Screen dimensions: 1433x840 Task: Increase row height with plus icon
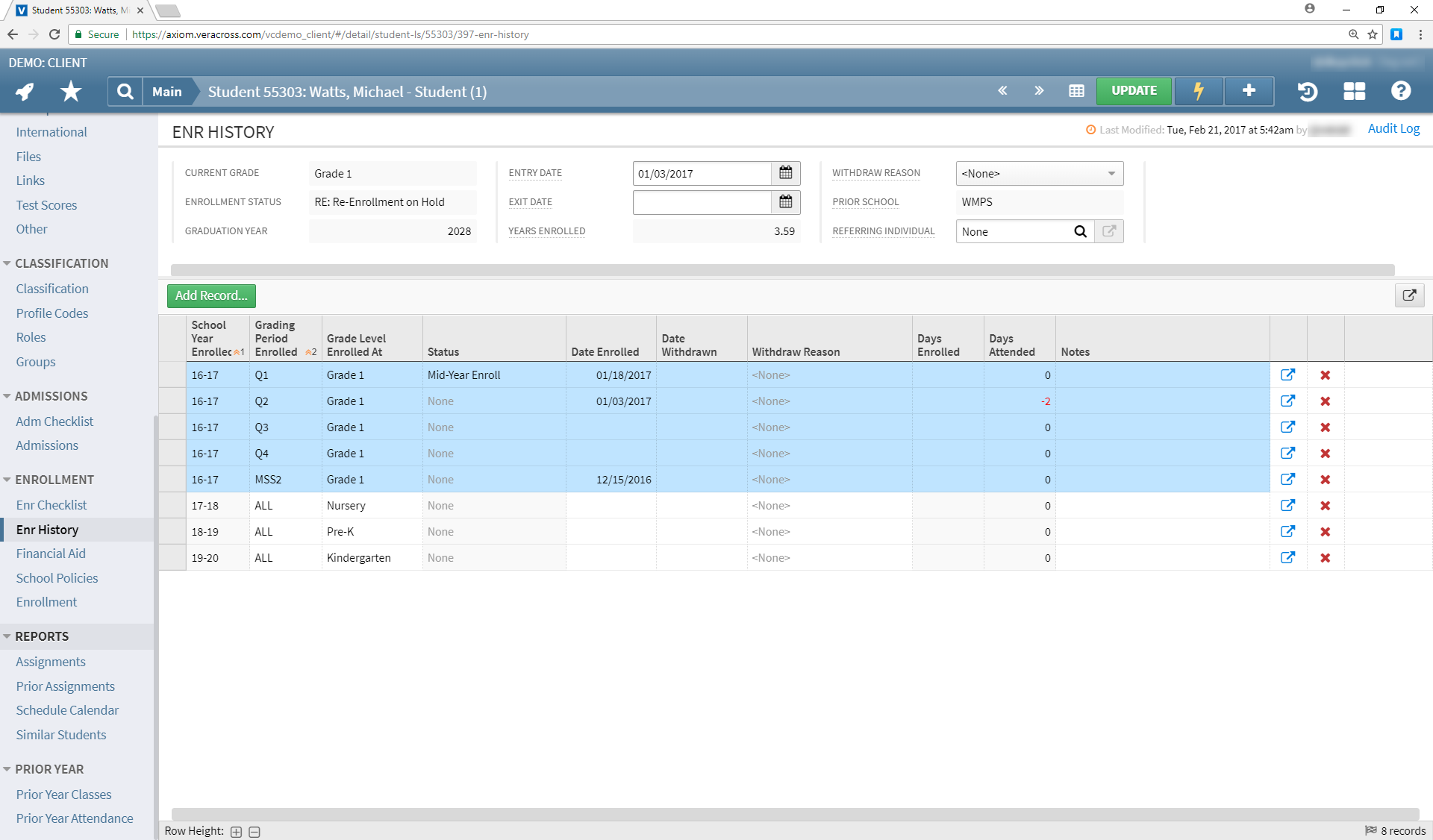pyautogui.click(x=236, y=832)
